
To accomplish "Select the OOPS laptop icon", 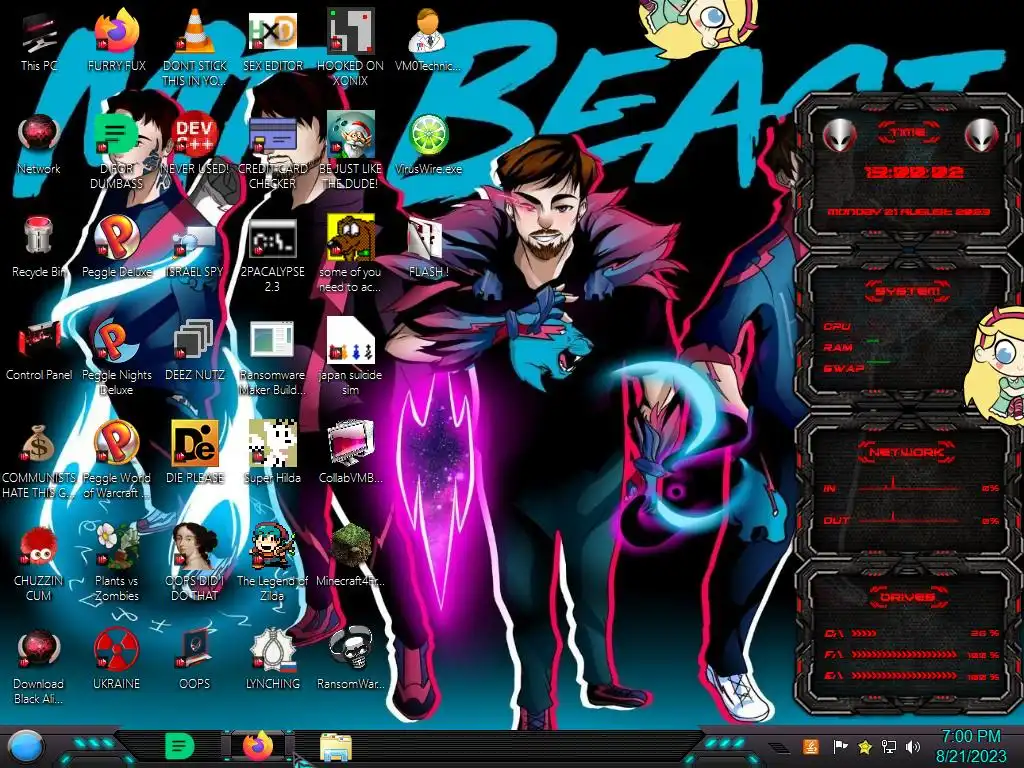I will (x=195, y=660).
